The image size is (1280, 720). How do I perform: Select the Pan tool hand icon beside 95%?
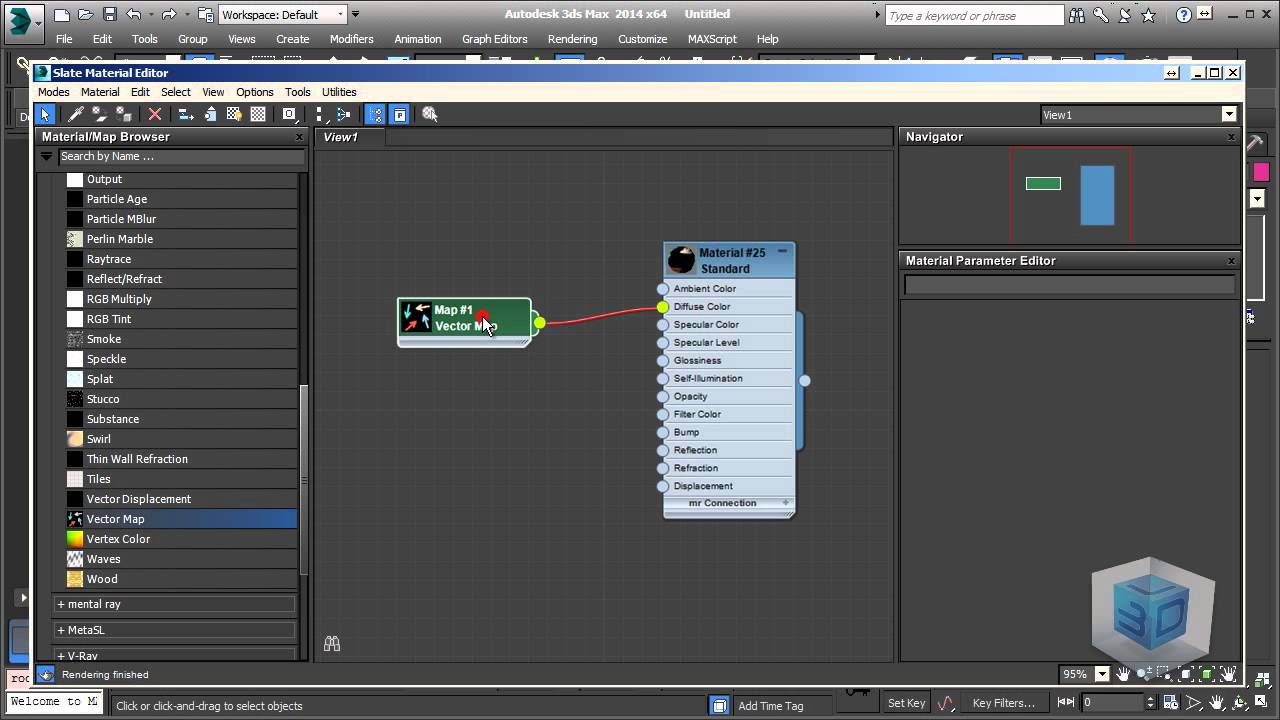pyautogui.click(x=1124, y=674)
